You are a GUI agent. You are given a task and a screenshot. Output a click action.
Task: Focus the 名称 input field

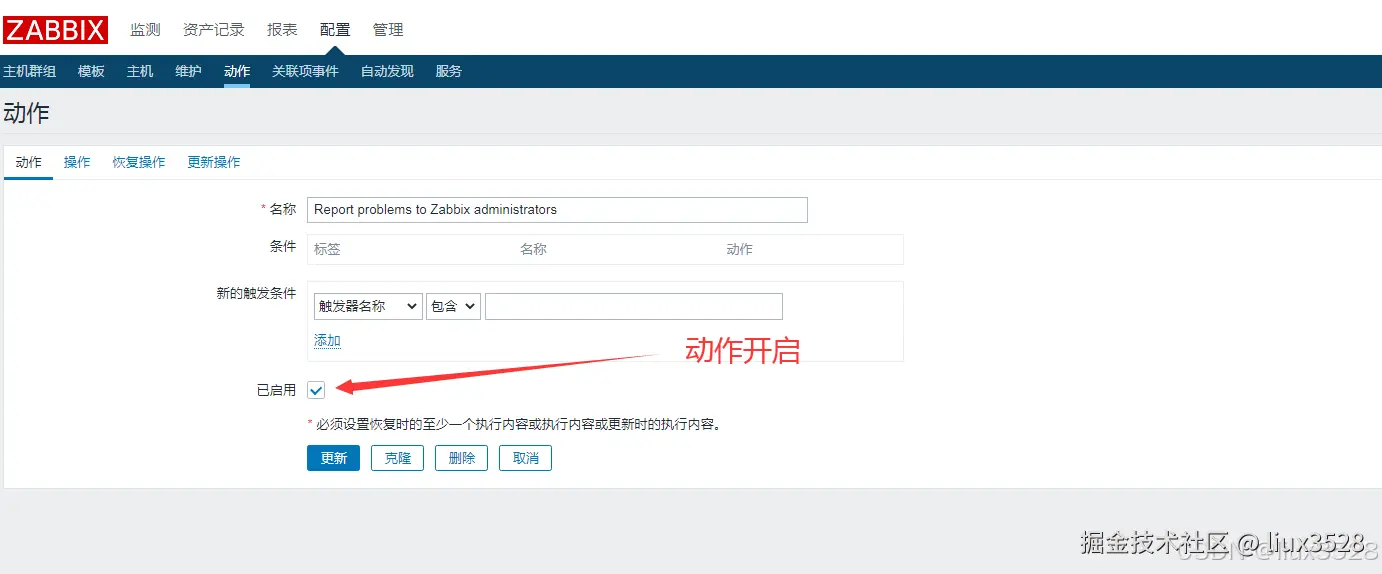pyautogui.click(x=557, y=210)
